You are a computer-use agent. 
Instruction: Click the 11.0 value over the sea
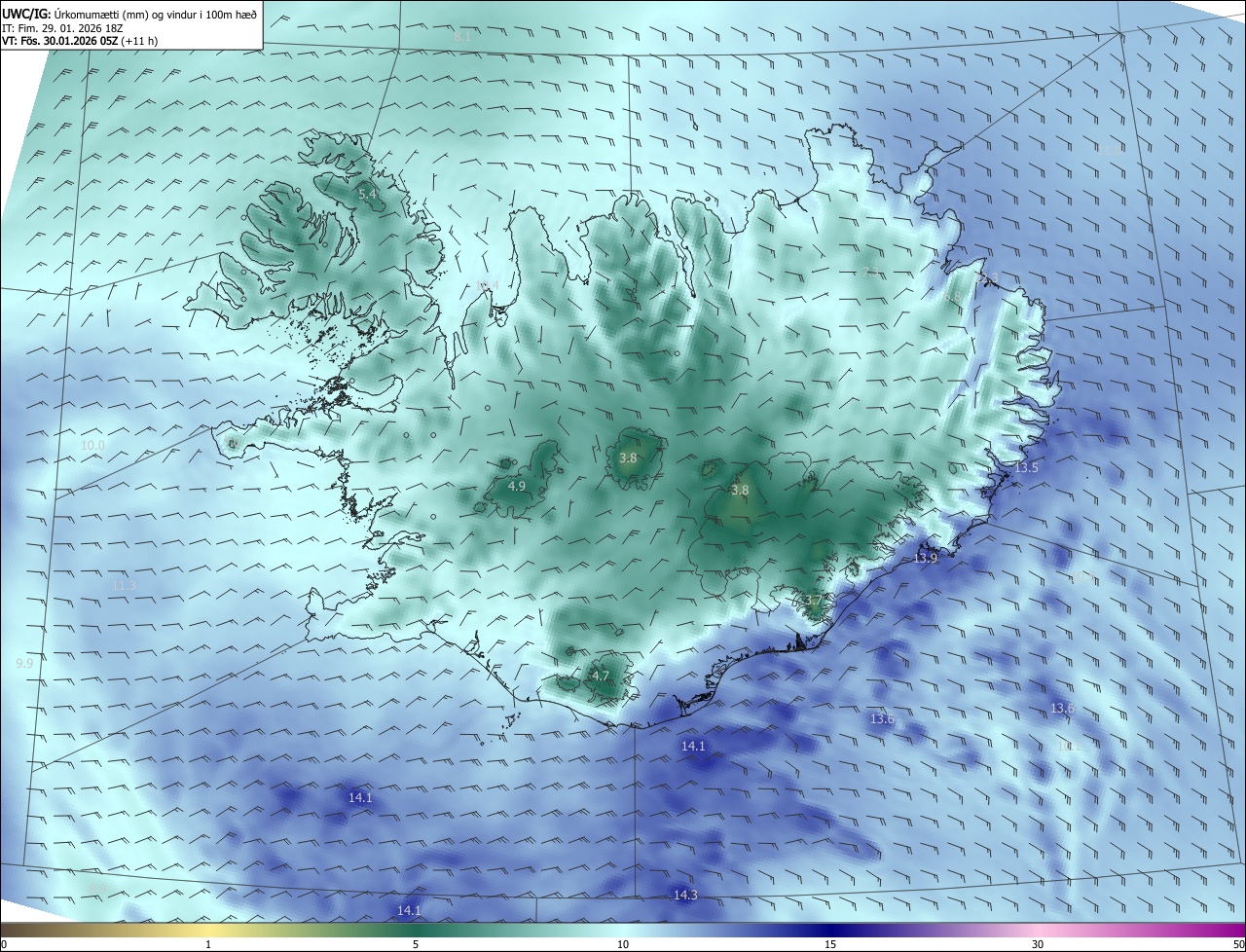(1109, 151)
